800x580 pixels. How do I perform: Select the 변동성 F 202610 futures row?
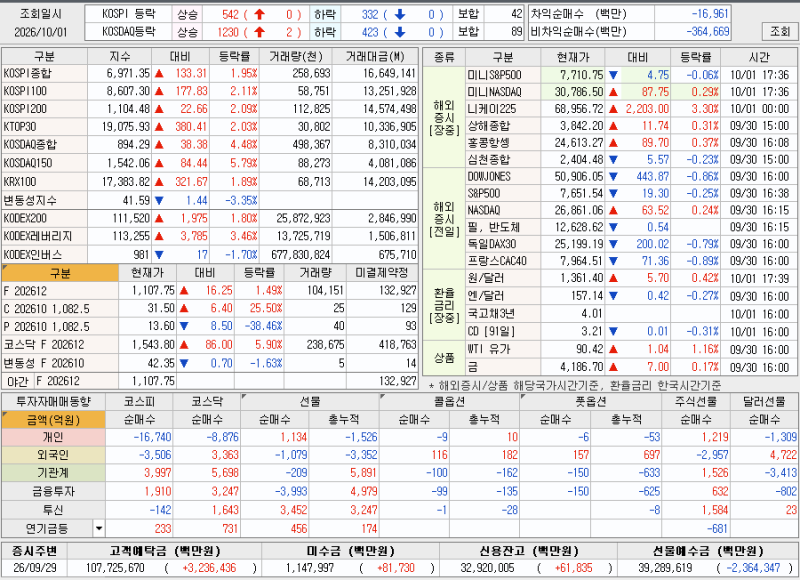210,363
